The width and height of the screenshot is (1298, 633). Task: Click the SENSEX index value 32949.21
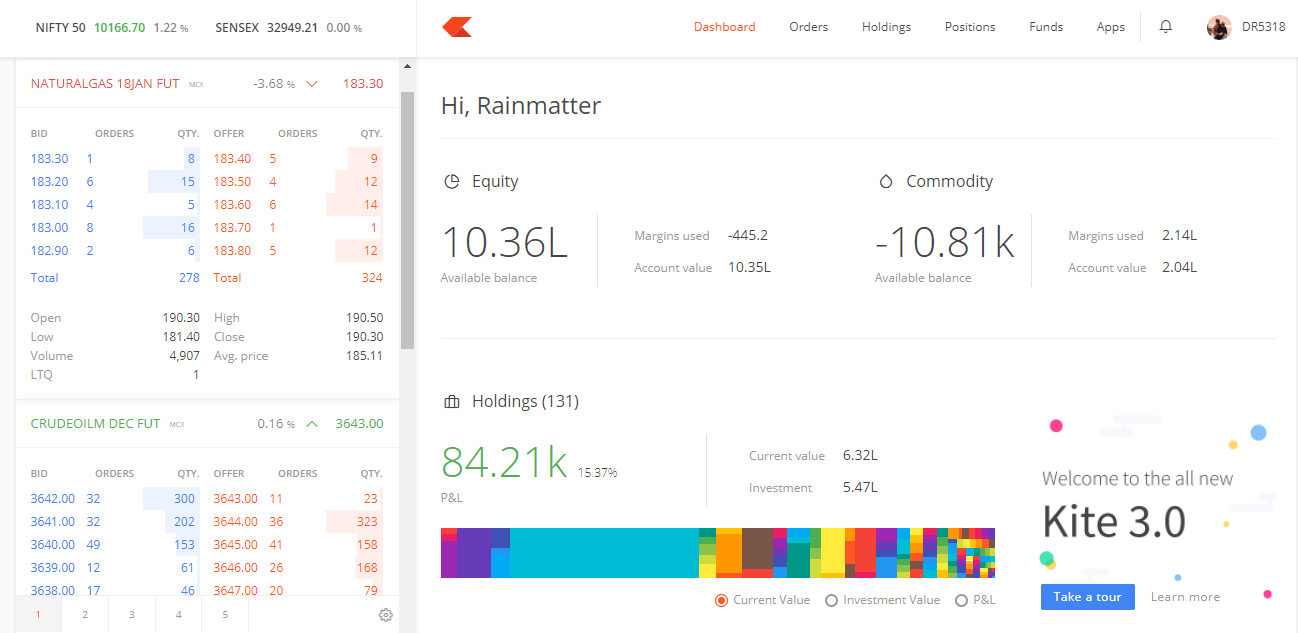coord(293,27)
